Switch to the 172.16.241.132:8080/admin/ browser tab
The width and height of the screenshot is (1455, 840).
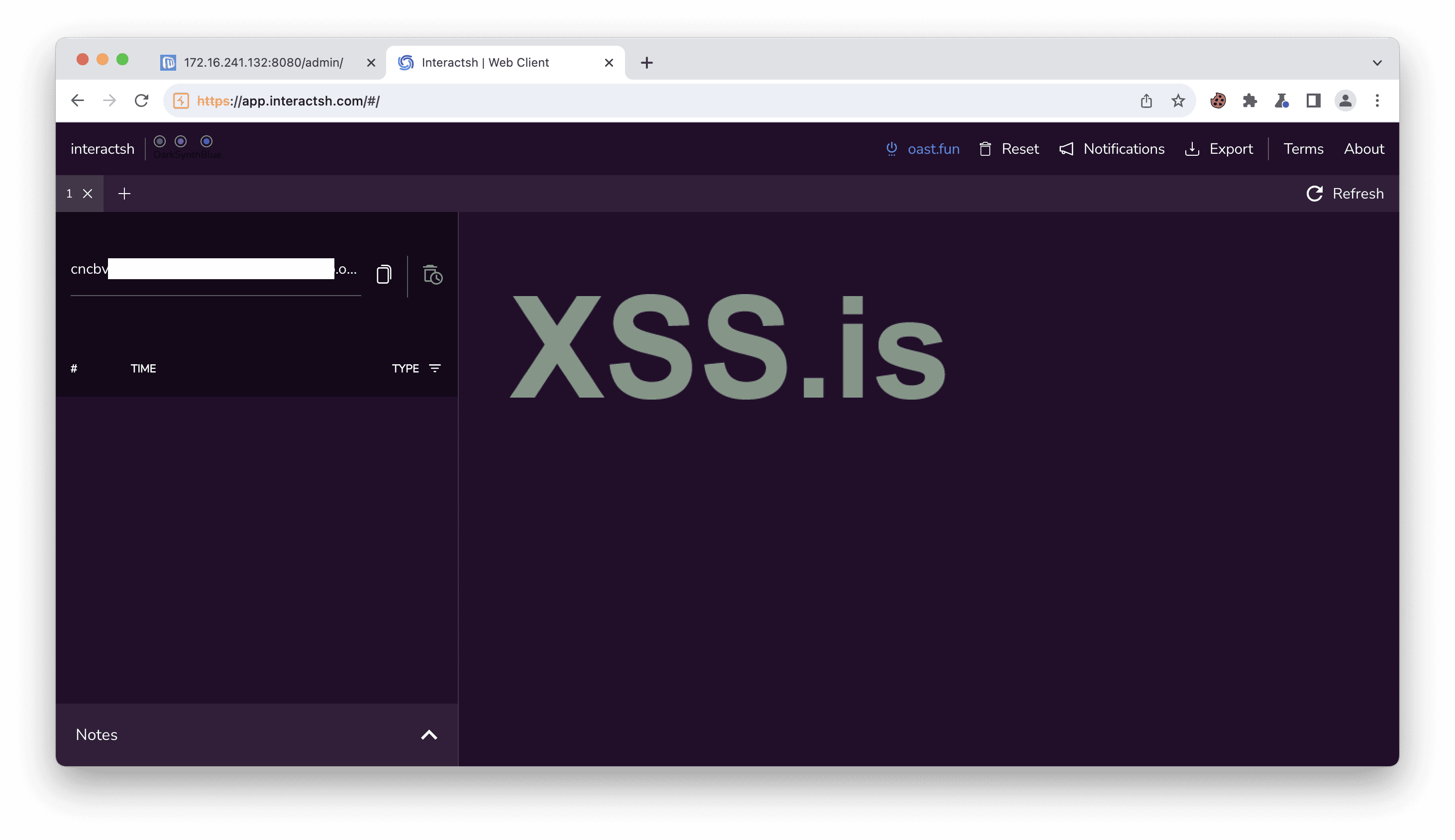[x=263, y=63]
